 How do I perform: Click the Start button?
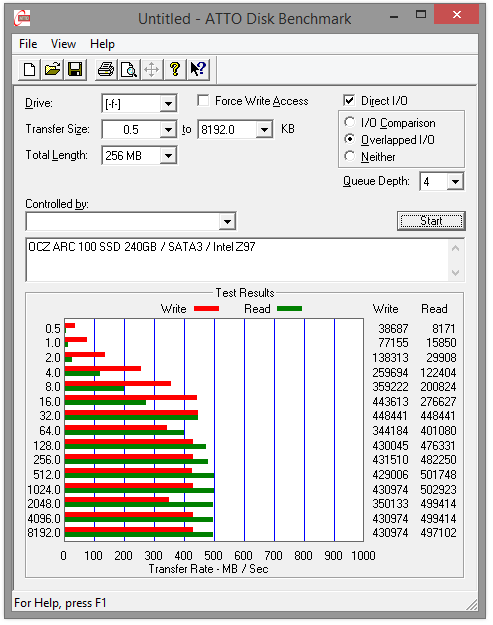tap(431, 221)
